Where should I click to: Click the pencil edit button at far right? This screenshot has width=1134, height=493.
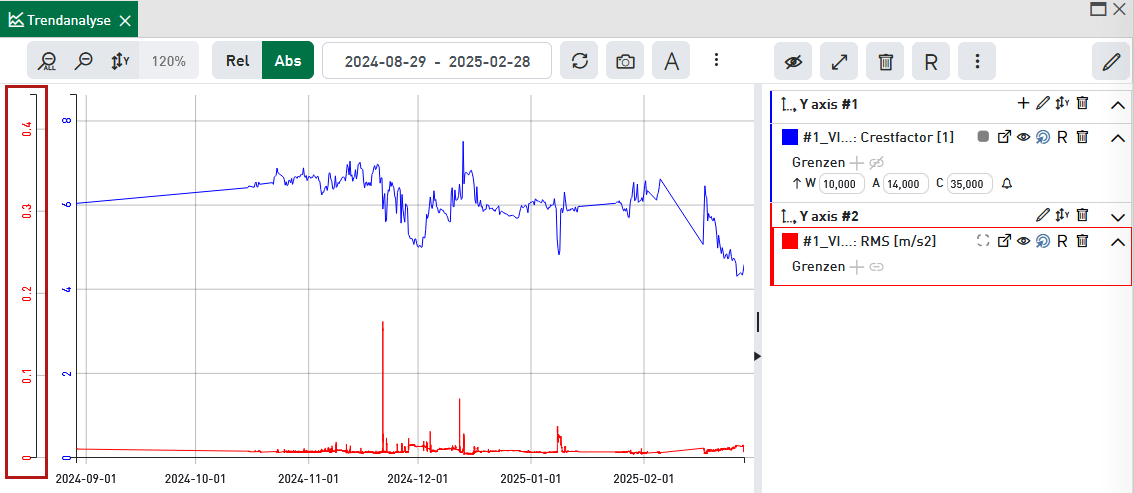point(1111,61)
